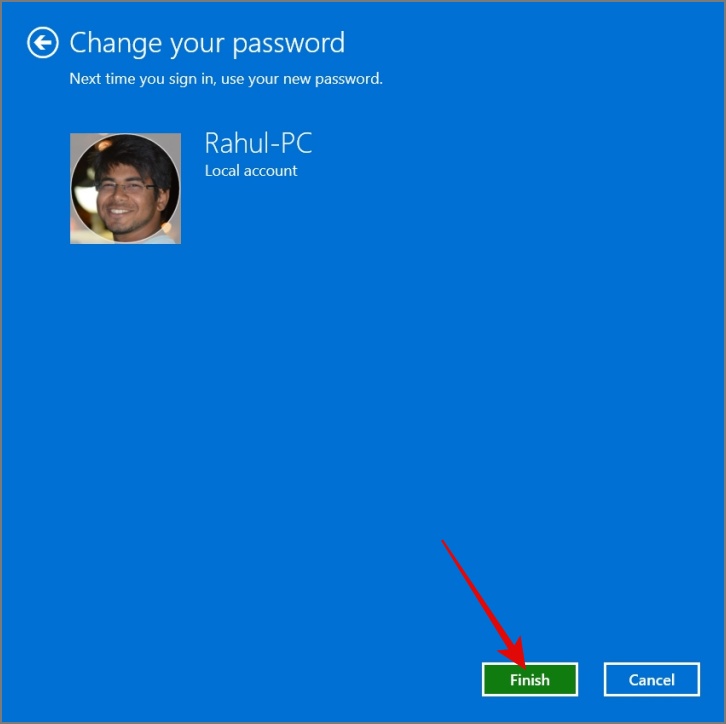Viewport: 726px width, 724px height.
Task: Click the 'Next time you sign in' message
Action: click(226, 79)
